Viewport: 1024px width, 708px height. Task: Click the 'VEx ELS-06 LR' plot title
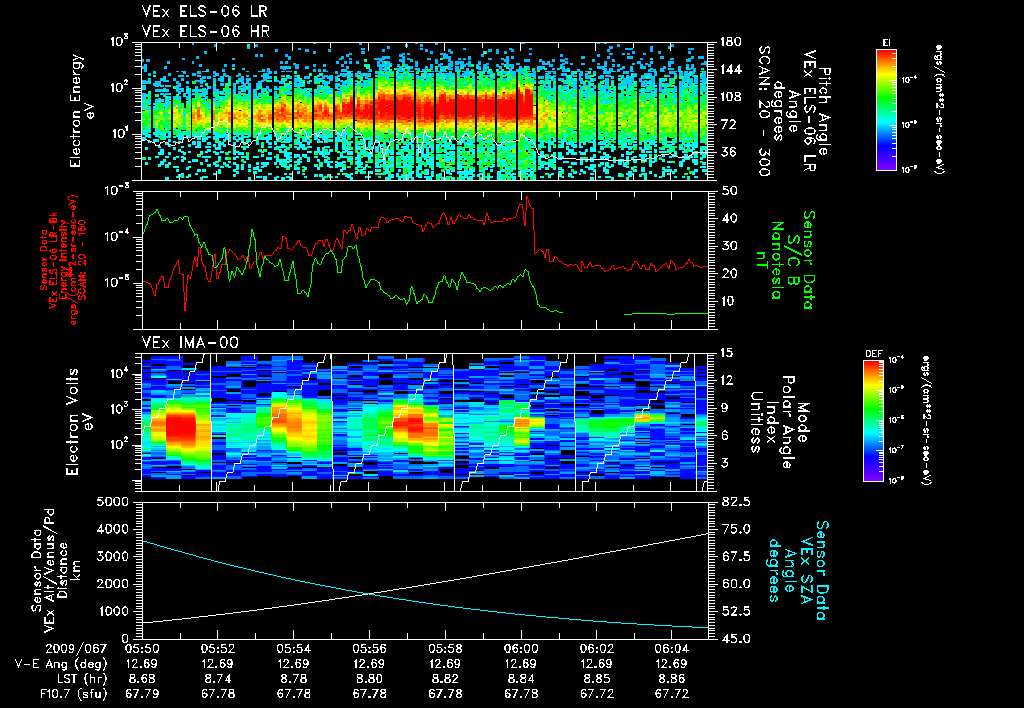pyautogui.click(x=204, y=12)
